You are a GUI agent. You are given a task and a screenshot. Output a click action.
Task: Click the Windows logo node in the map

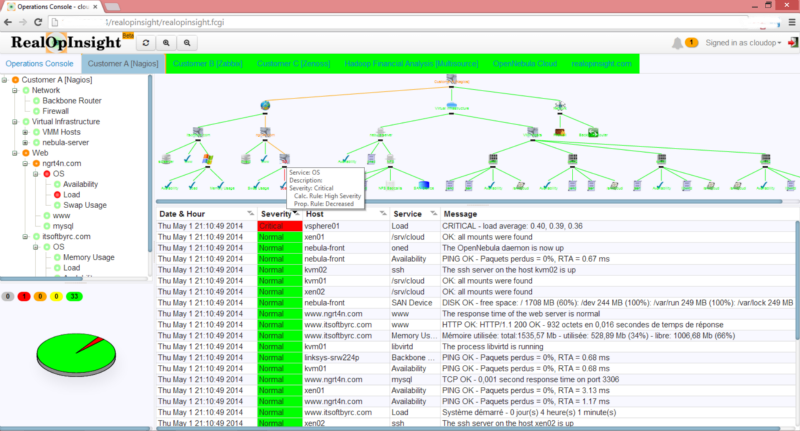coord(208,159)
